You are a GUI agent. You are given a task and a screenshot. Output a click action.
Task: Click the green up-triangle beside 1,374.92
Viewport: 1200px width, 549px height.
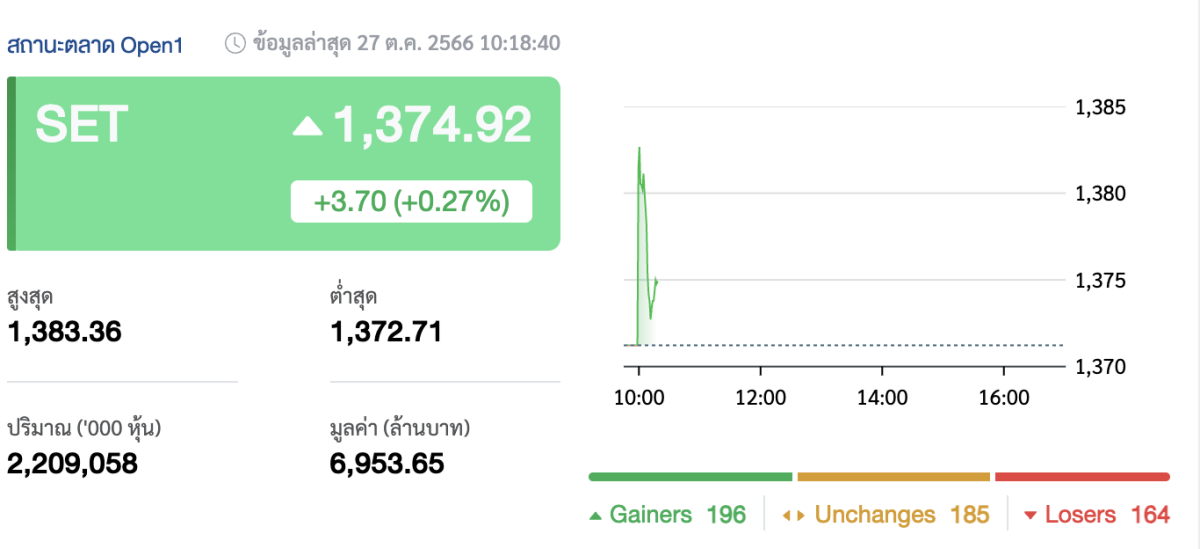click(x=307, y=126)
